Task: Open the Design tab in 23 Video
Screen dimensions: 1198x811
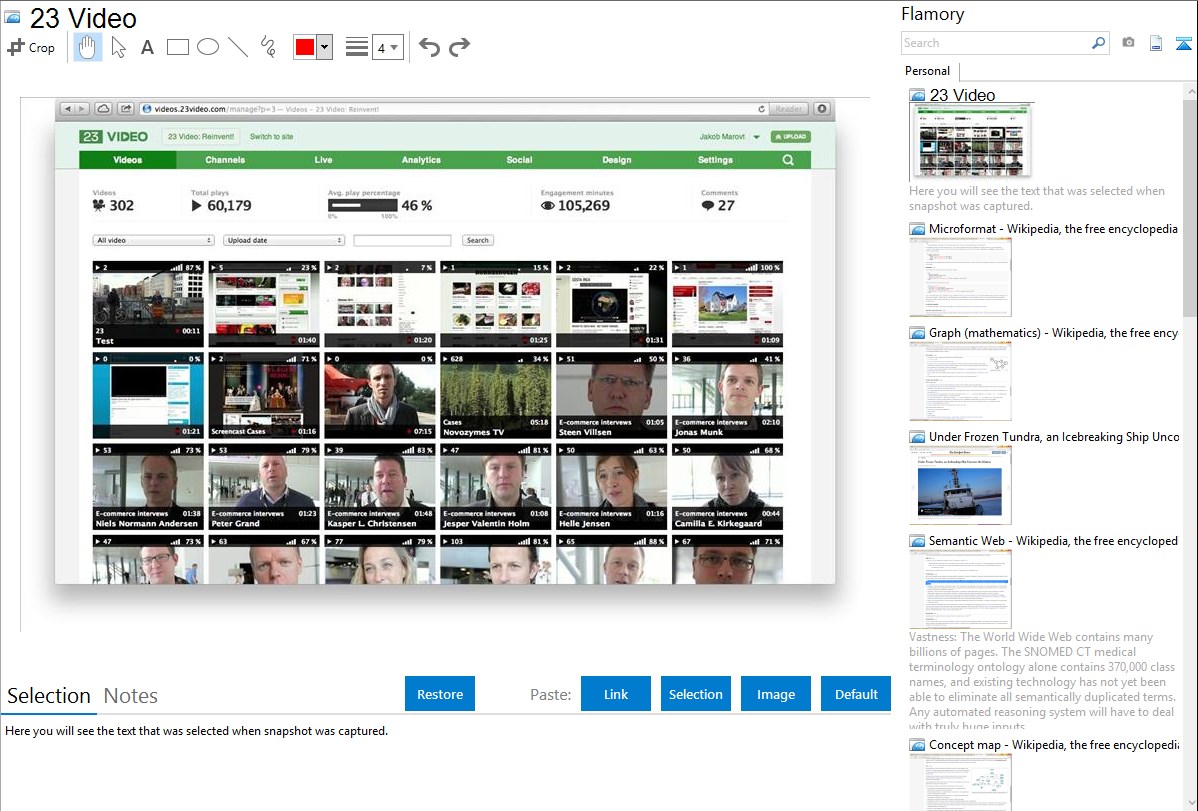Action: point(617,160)
